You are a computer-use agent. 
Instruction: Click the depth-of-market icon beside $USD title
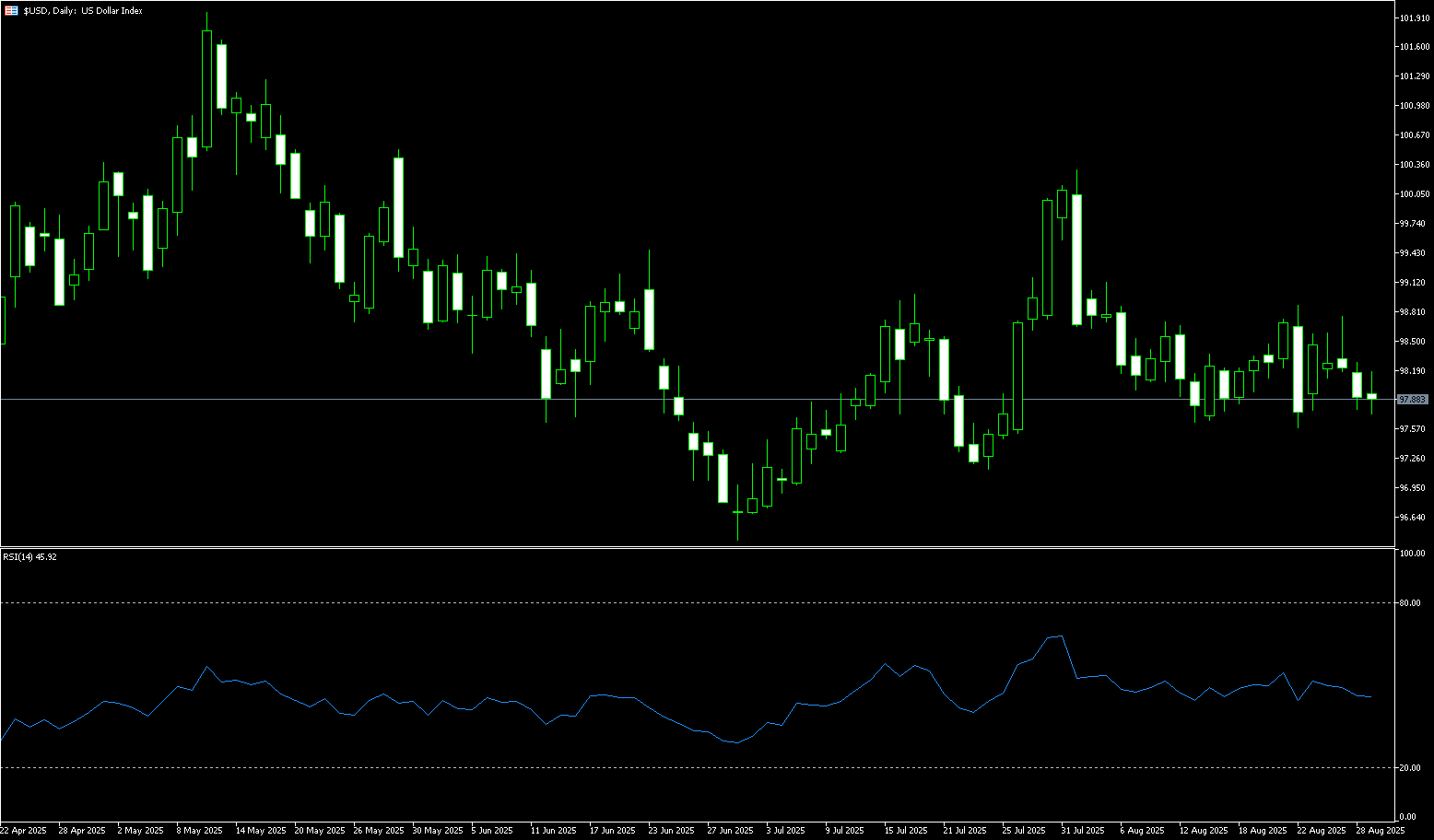11,11
